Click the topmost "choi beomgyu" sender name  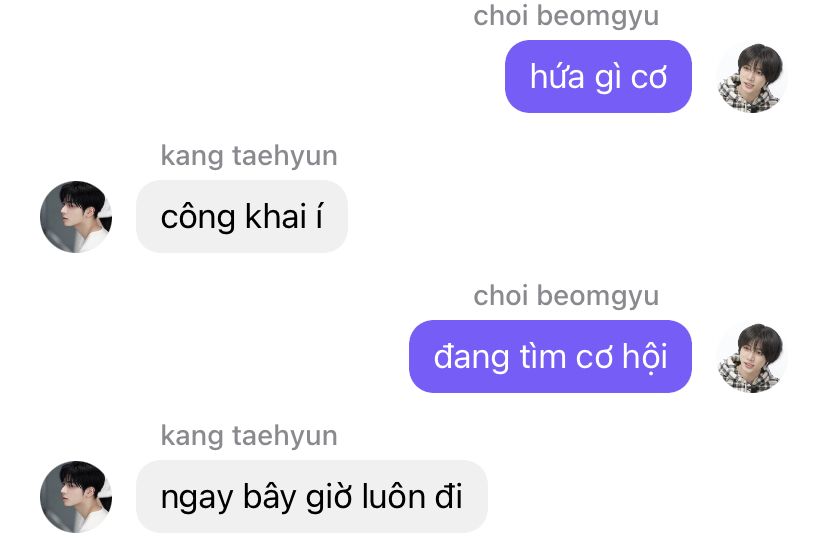point(566,16)
